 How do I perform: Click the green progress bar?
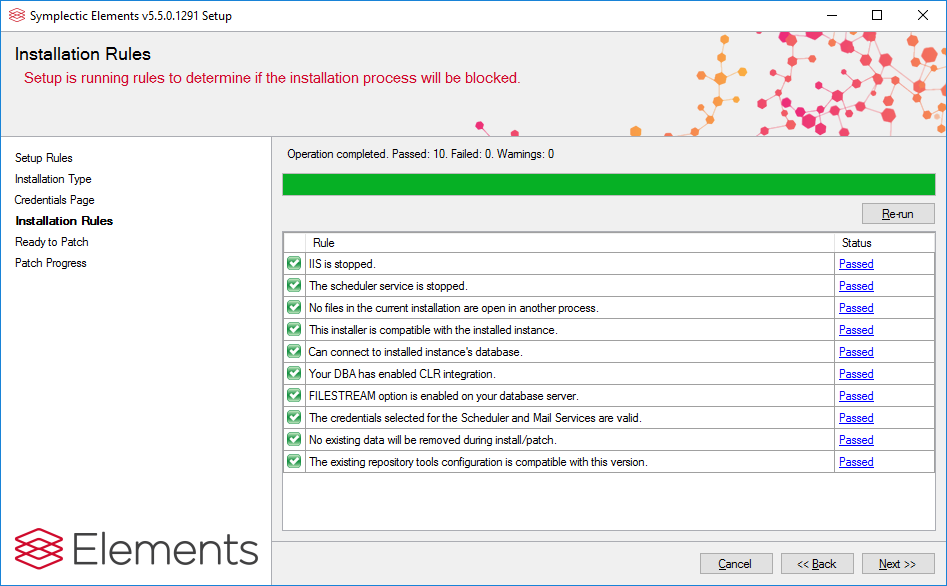pyautogui.click(x=608, y=184)
